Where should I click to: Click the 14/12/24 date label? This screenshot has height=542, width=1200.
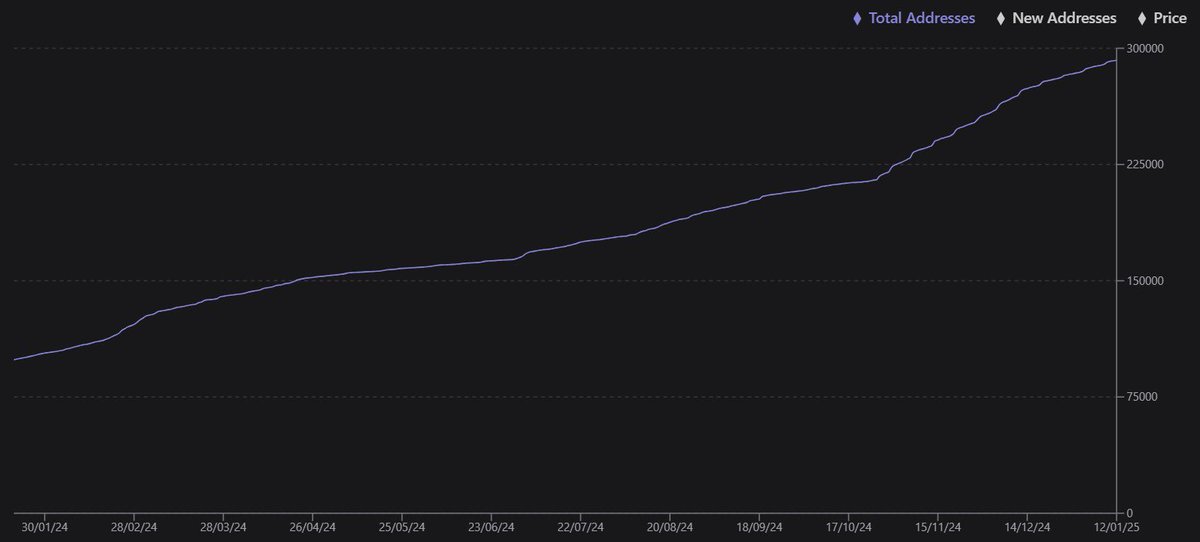tap(1027, 528)
